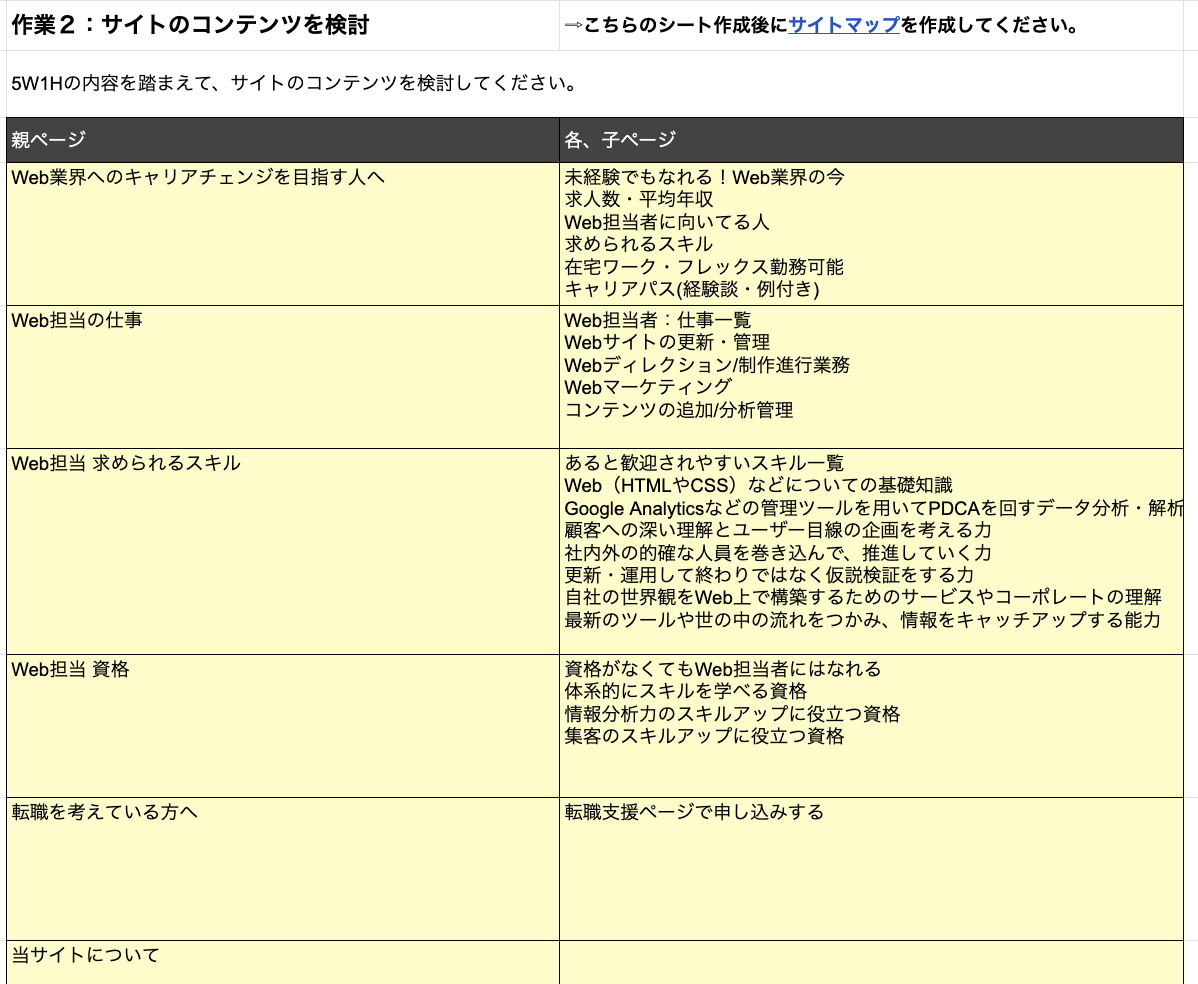Viewport: 1198px width, 984px height.
Task: Click the 5W1Hの内容を踏まえて instruction row
Action: click(x=294, y=83)
